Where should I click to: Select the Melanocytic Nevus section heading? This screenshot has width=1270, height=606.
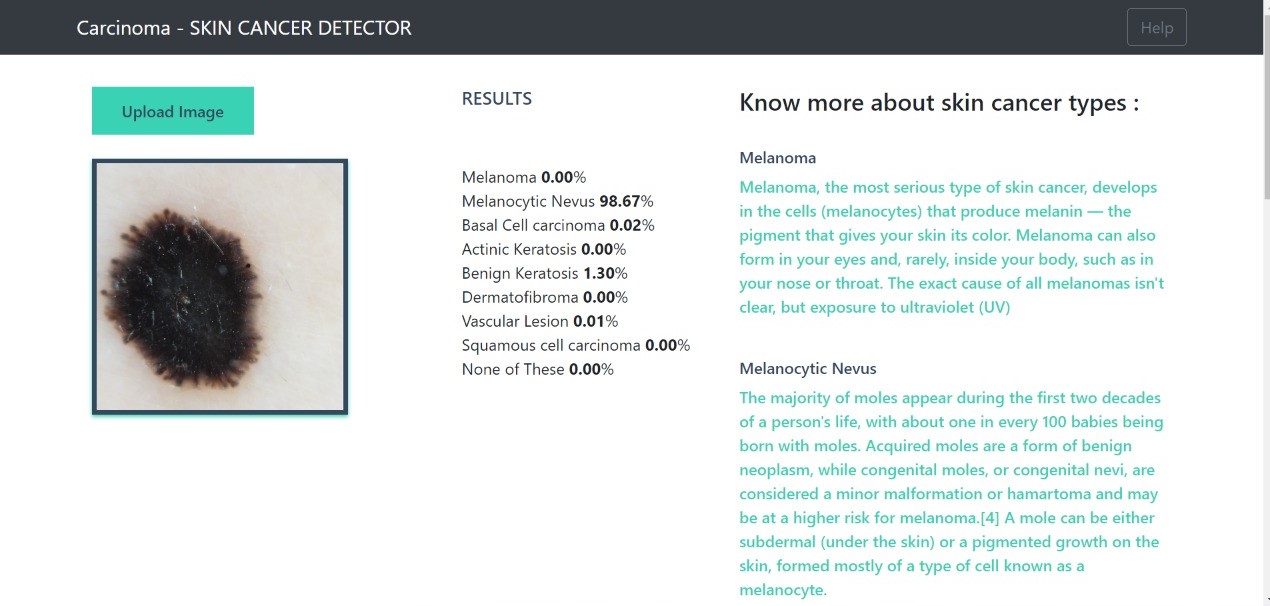click(x=805, y=368)
